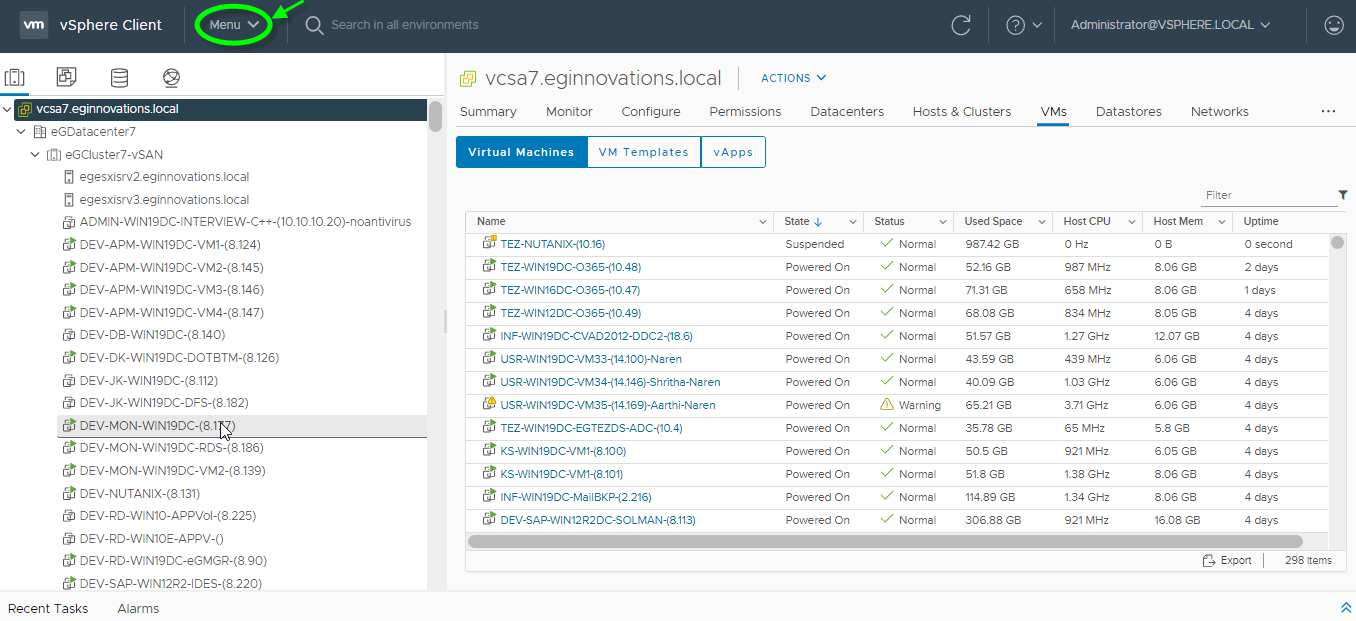Select the VM Templates view button
The width and height of the screenshot is (1356, 621).
pyautogui.click(x=644, y=152)
